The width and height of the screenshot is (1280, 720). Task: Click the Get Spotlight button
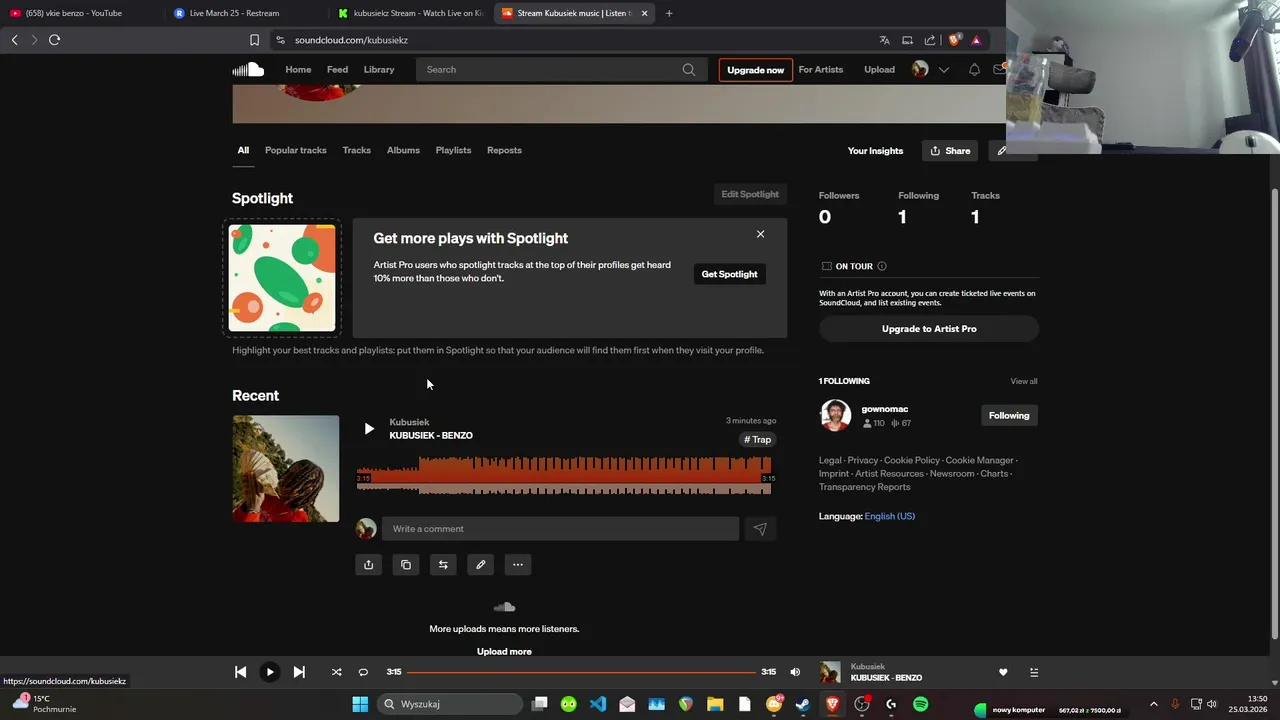[x=729, y=274]
